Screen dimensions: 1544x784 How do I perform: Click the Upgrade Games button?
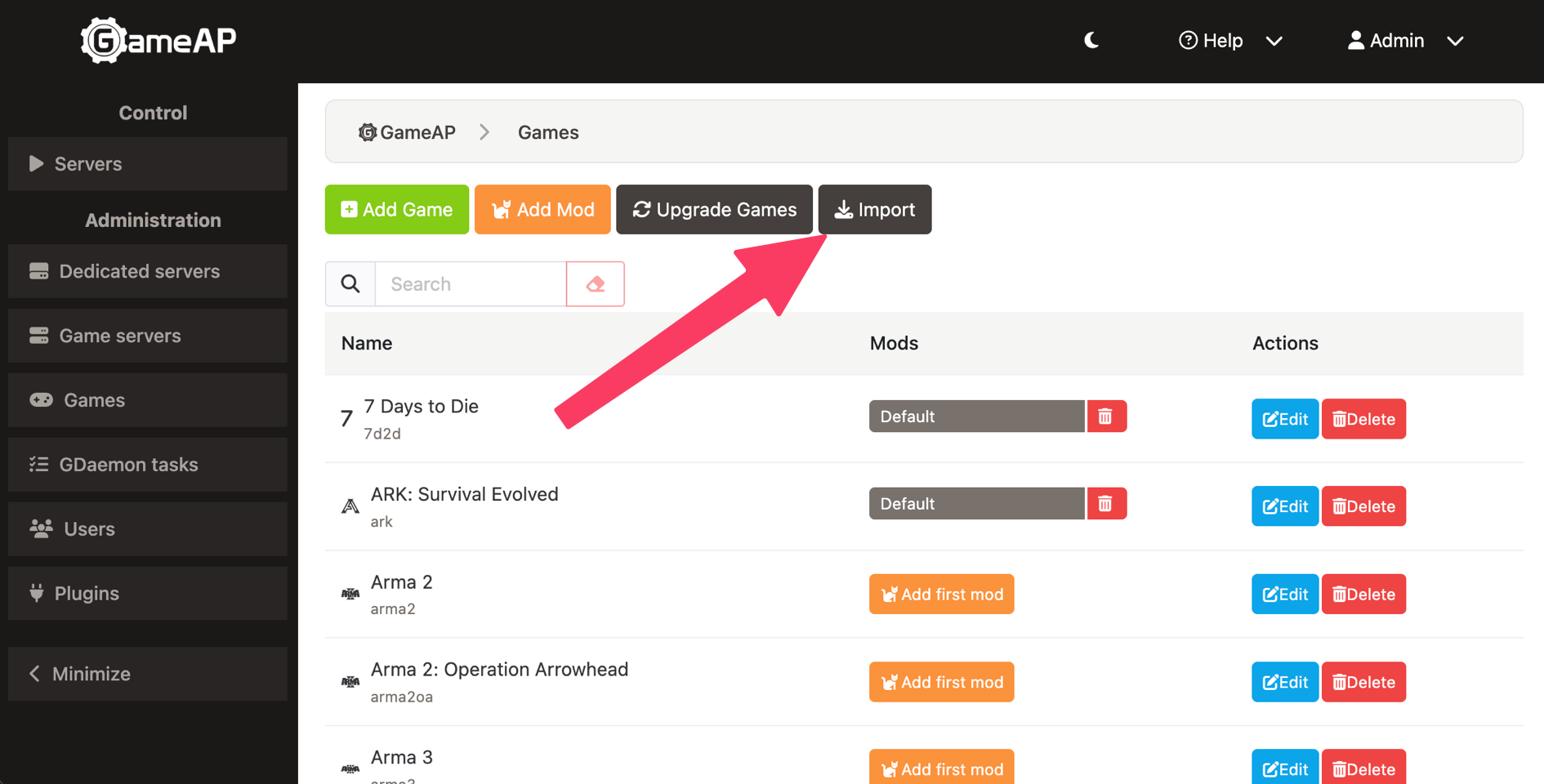[x=714, y=210]
